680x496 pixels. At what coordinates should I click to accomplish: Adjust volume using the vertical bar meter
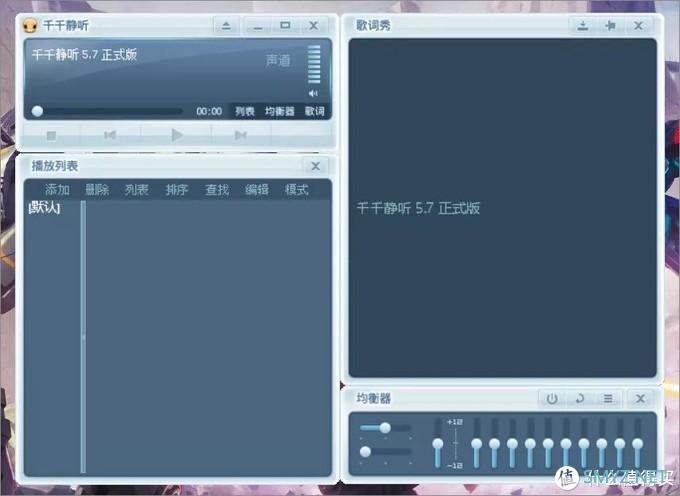[x=314, y=64]
